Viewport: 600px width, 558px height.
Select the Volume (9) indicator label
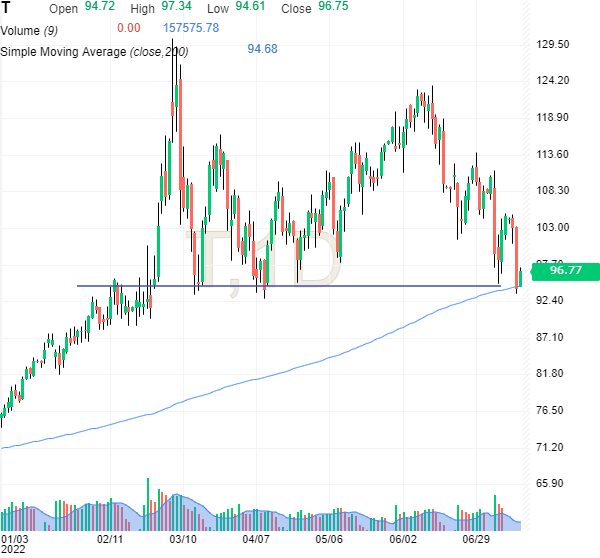point(34,28)
